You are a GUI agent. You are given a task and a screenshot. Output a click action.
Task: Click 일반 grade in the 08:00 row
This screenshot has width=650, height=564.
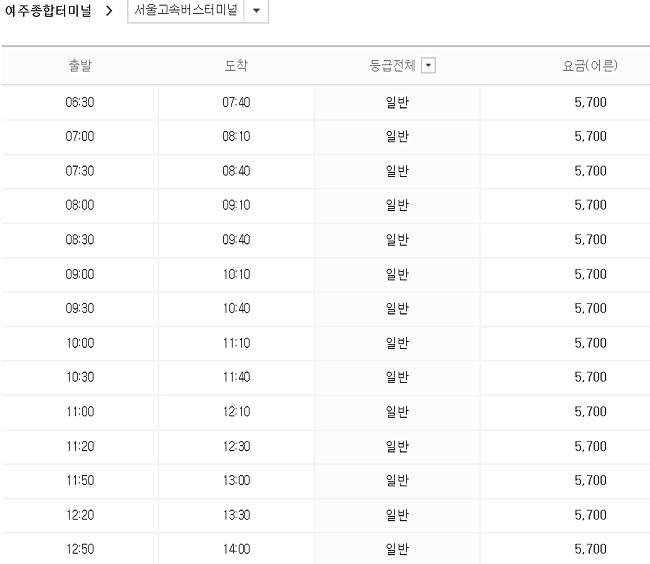(x=397, y=205)
